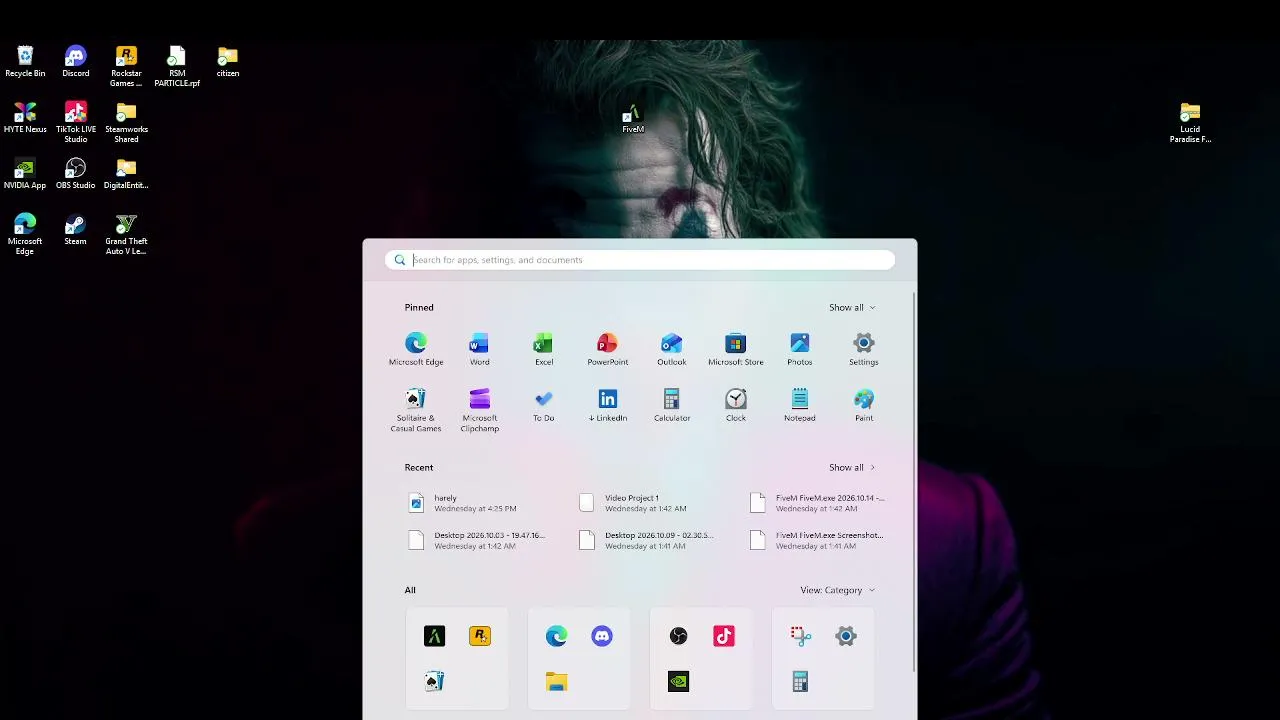Select the citizen folder on desktop
The image size is (1280, 720).
click(228, 62)
